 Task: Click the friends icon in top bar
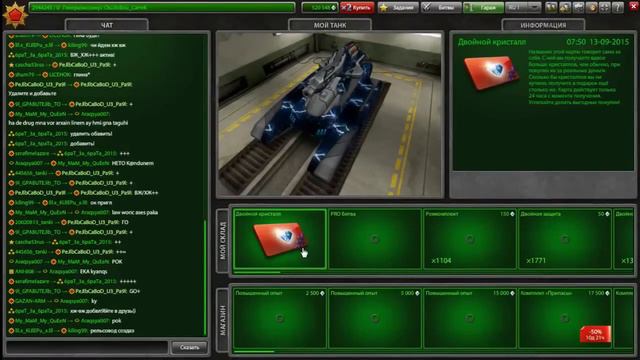click(x=551, y=7)
